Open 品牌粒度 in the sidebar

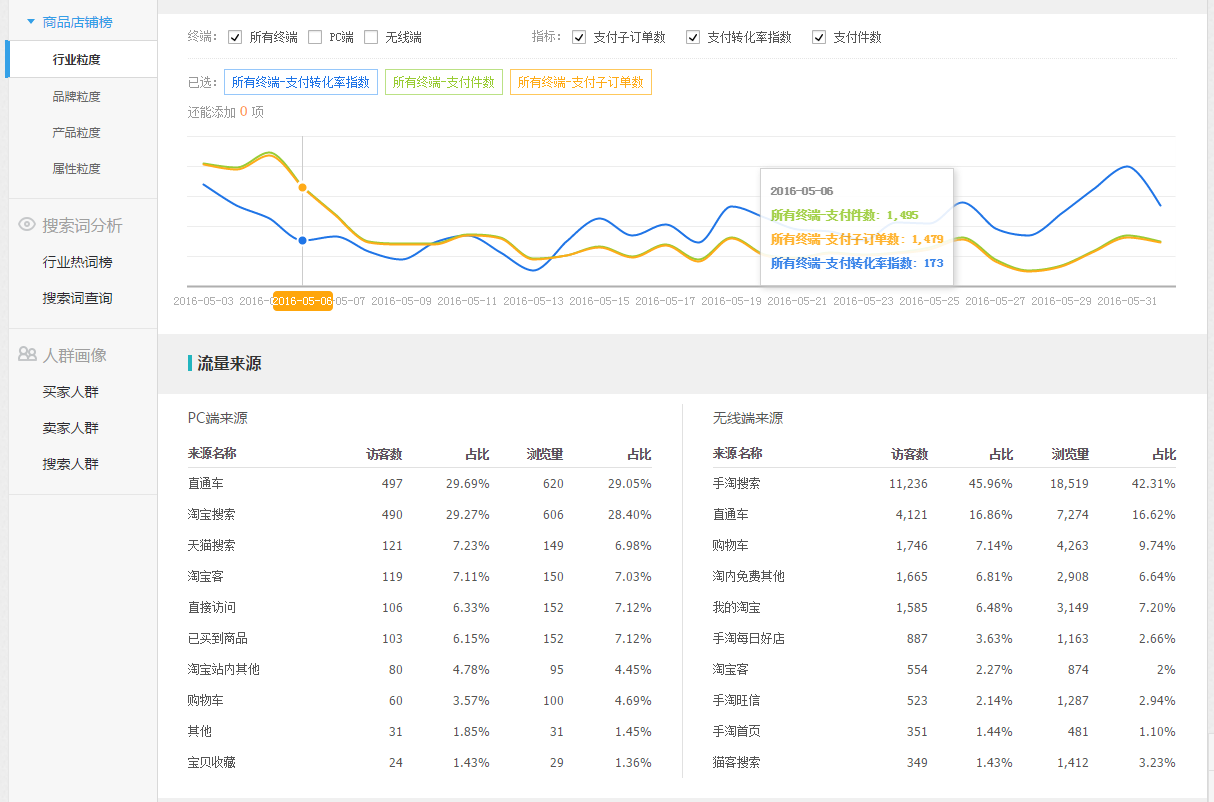pyautogui.click(x=77, y=96)
